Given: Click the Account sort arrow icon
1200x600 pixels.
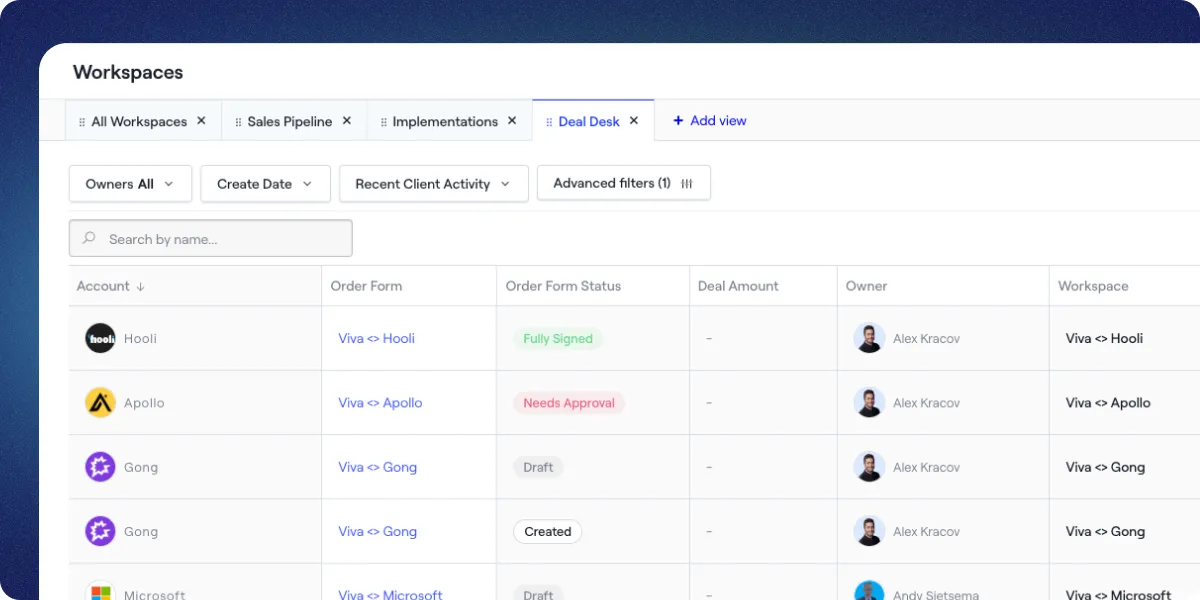Looking at the screenshot, I should (x=140, y=286).
